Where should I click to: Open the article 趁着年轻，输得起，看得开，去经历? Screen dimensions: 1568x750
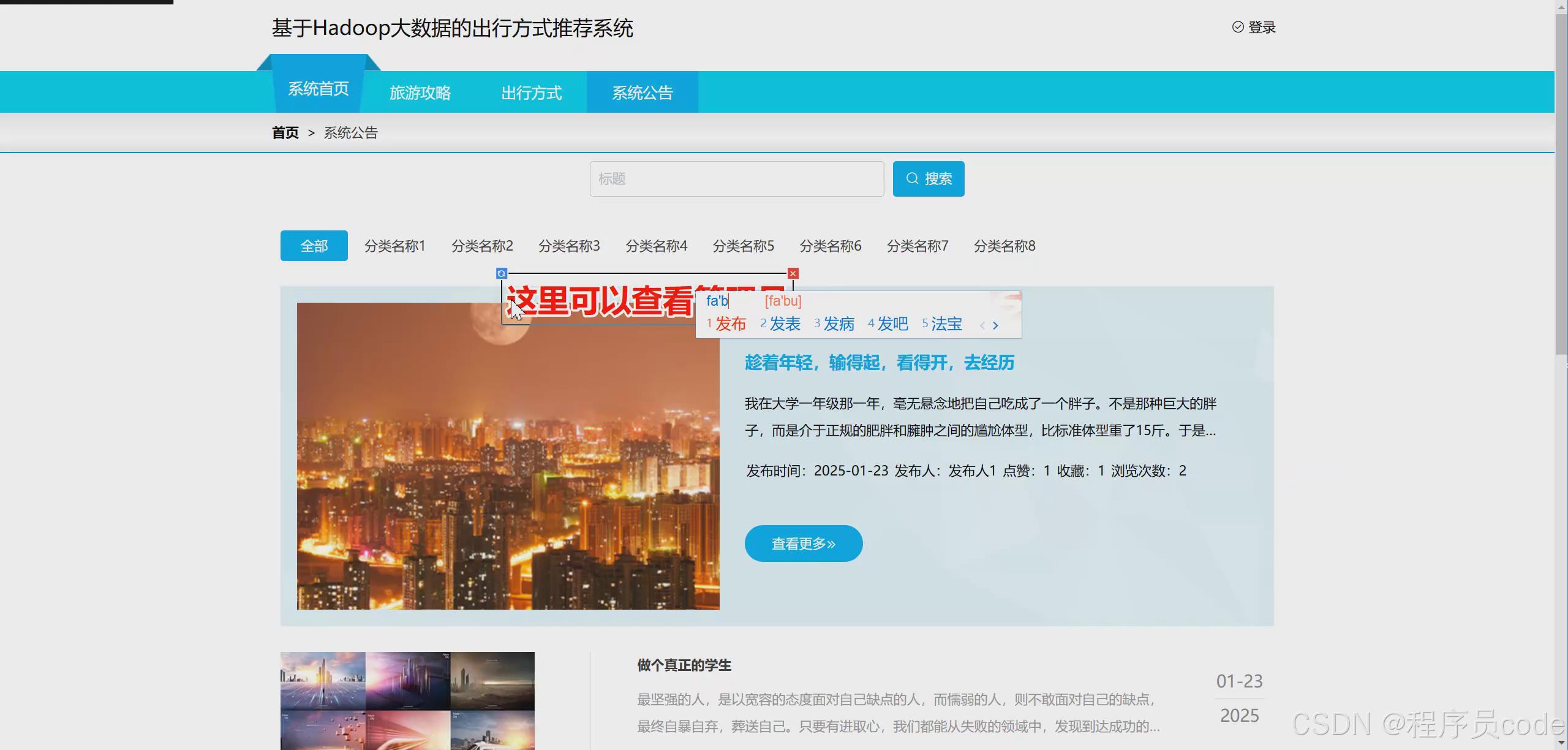pos(879,362)
